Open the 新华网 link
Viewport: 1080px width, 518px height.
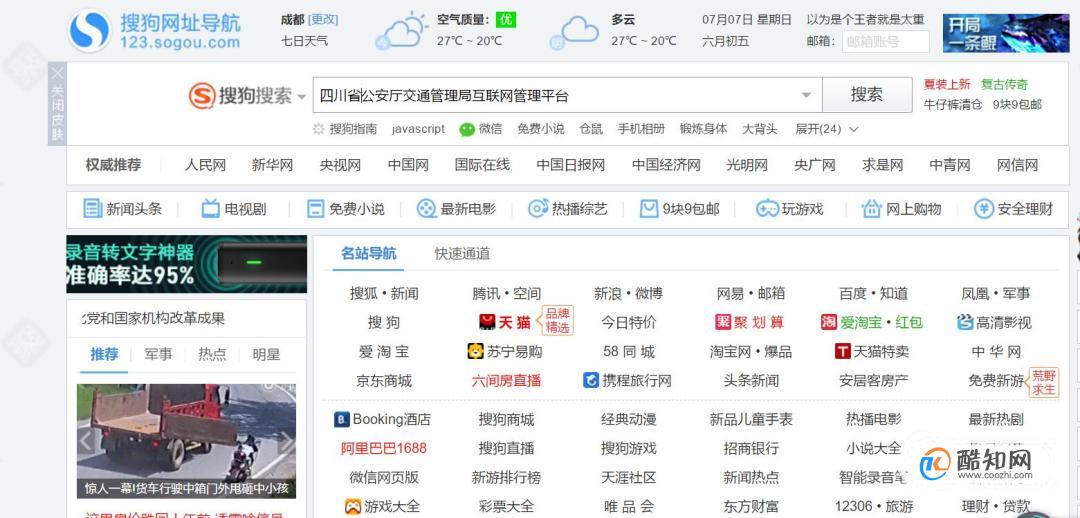pyautogui.click(x=272, y=165)
